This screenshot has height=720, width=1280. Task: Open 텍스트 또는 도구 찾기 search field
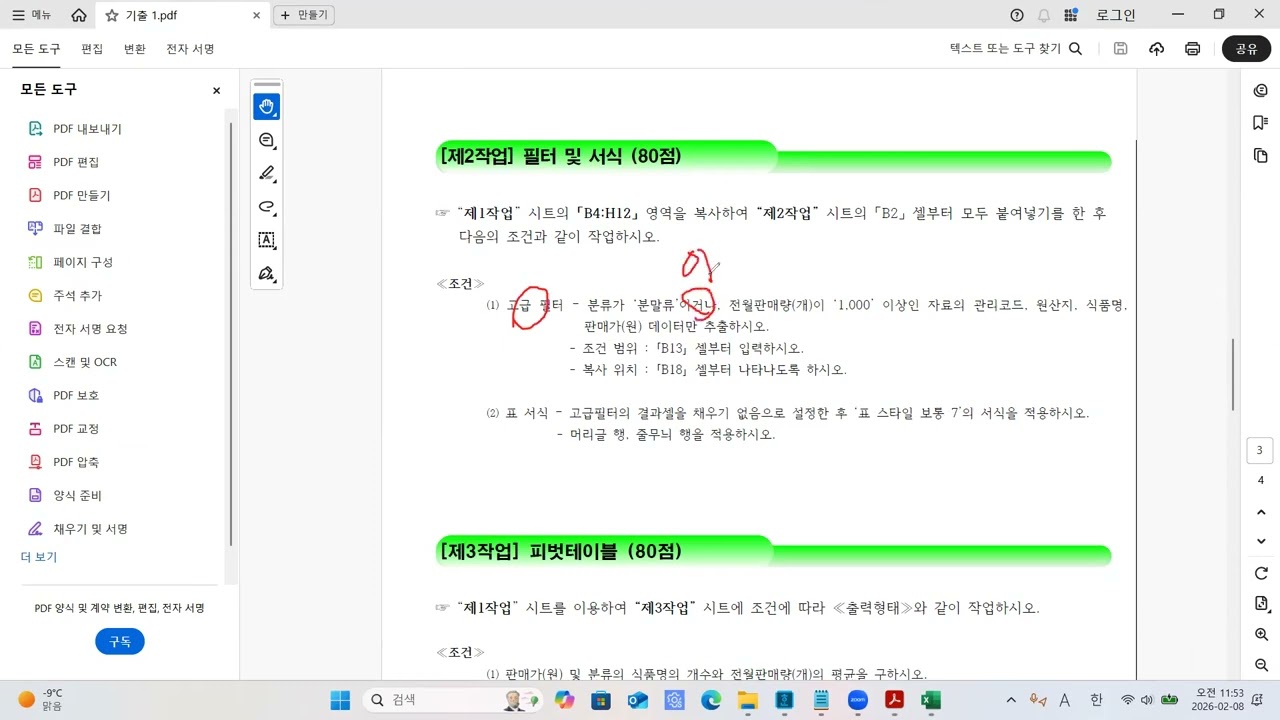tap(1016, 49)
